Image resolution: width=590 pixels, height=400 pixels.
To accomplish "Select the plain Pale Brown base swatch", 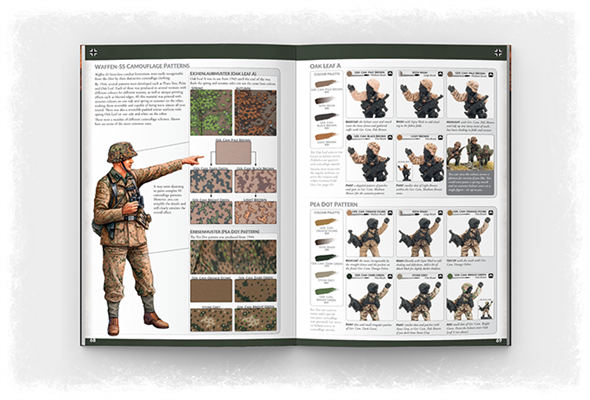I will [233, 153].
